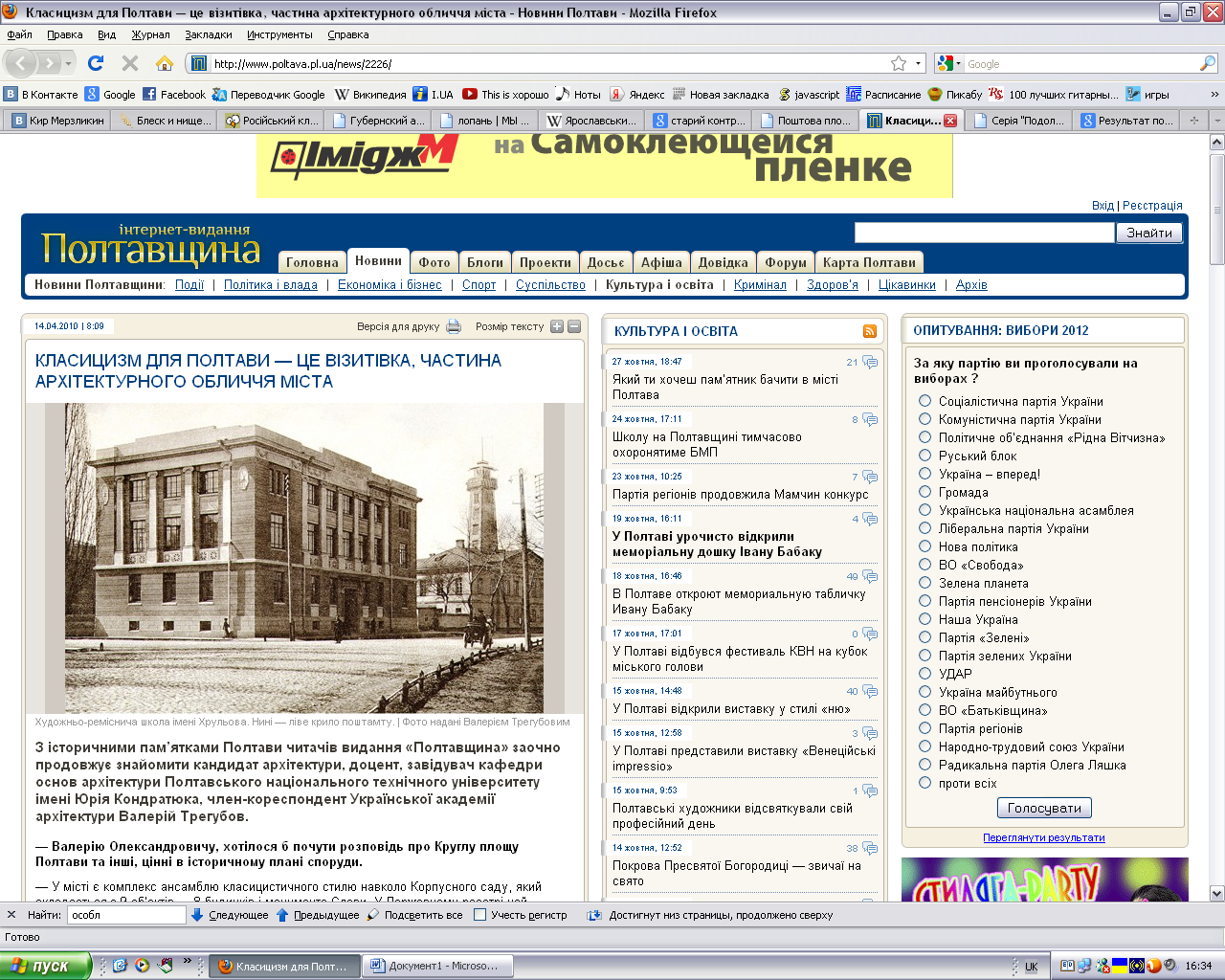Screen dimensions: 1225x980
Task: Open the print version printer icon
Action: [454, 326]
